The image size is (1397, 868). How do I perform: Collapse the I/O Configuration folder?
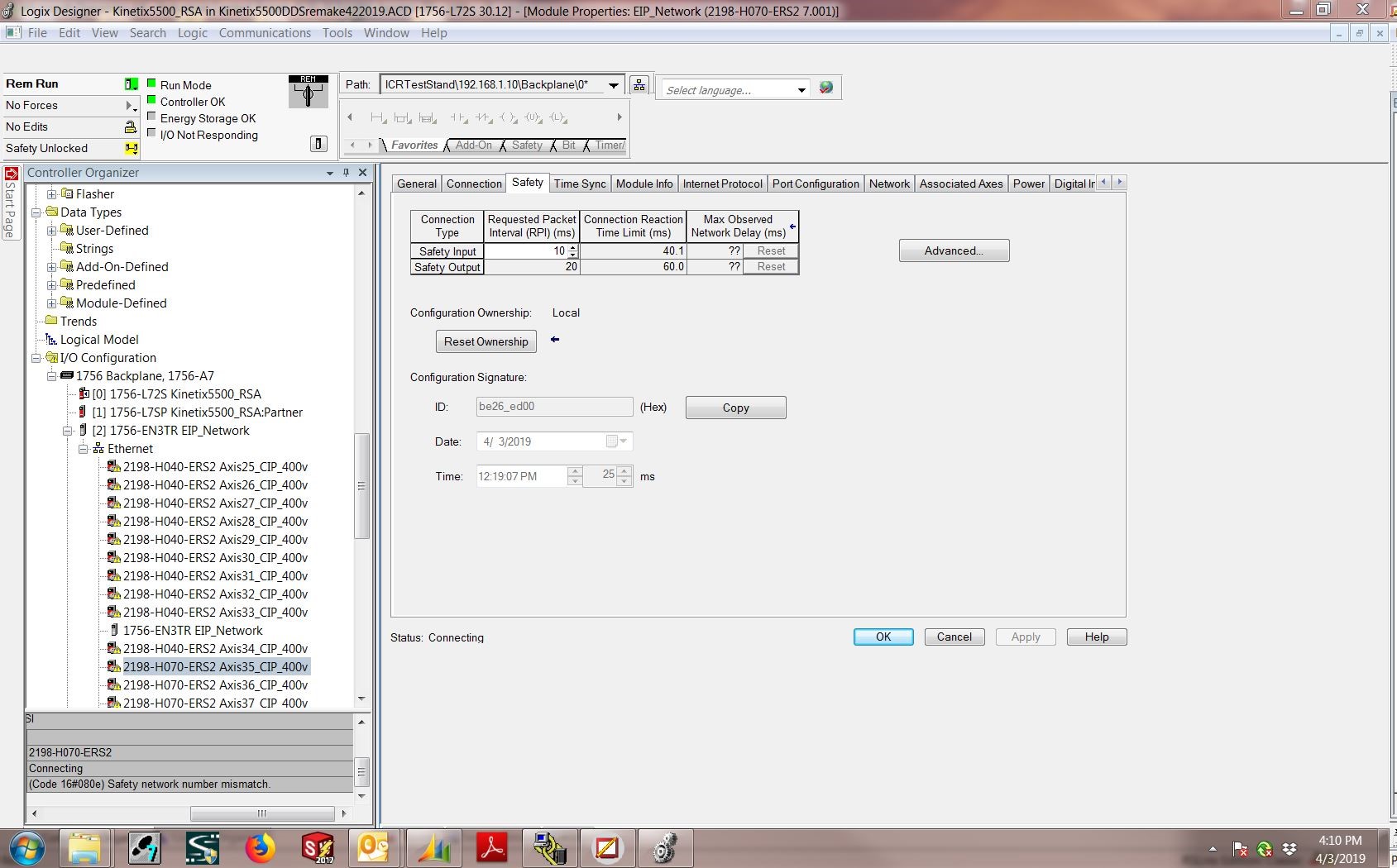click(36, 358)
